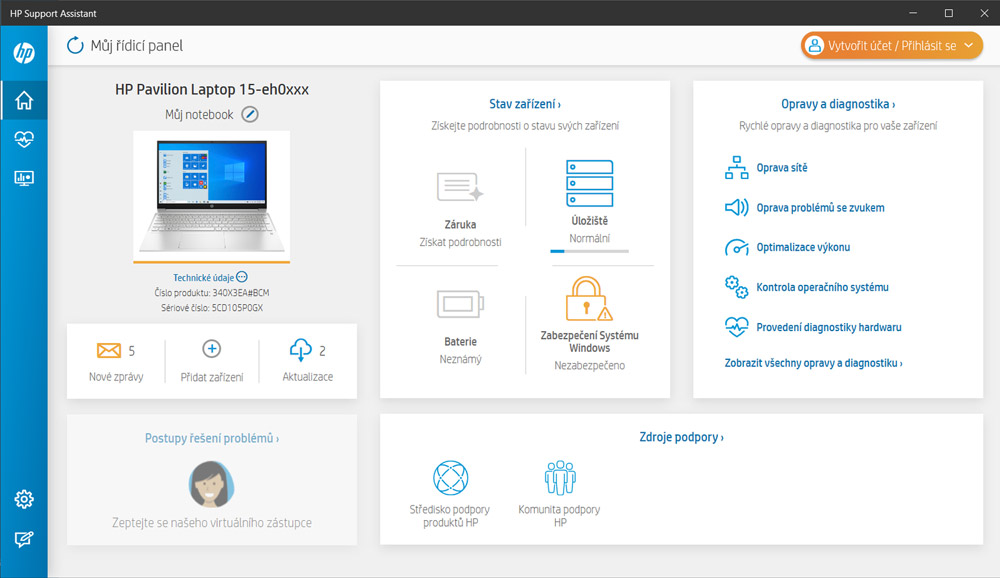Open Komunita podpory HP people icon
Viewport: 1000px width, 578px height.
tap(560, 478)
